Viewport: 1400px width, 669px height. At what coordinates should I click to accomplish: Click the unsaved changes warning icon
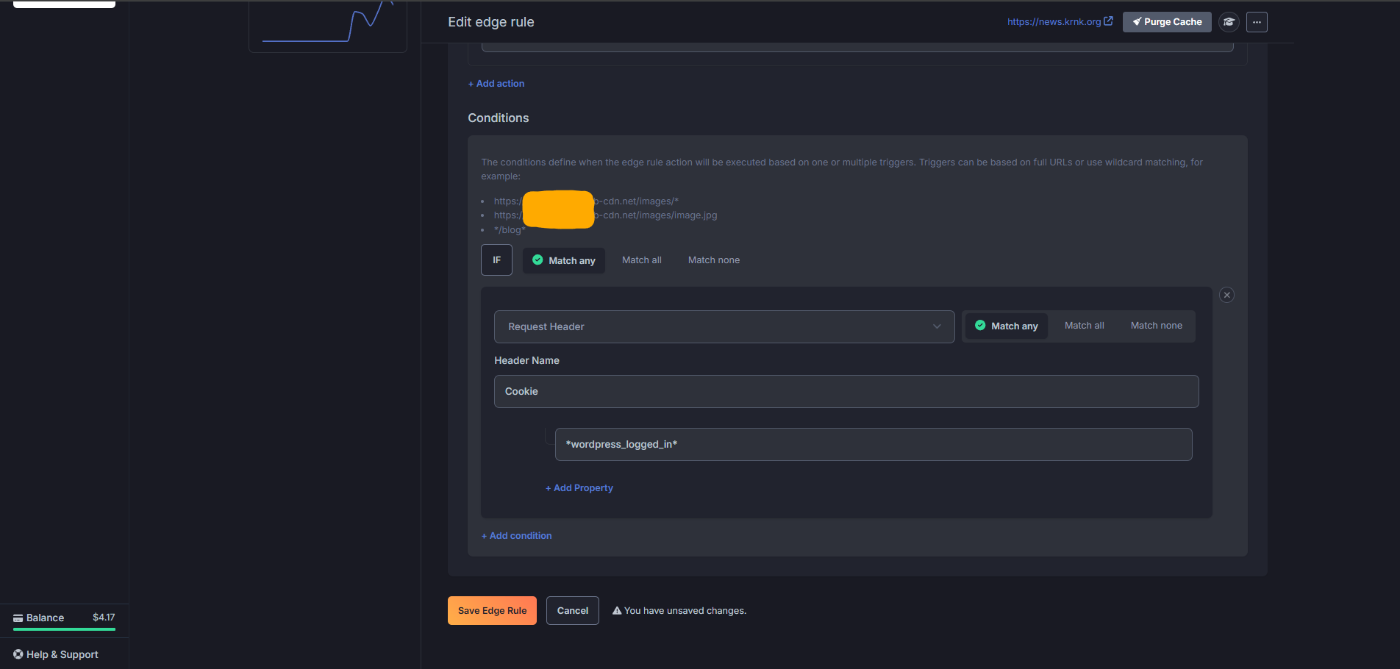click(617, 611)
